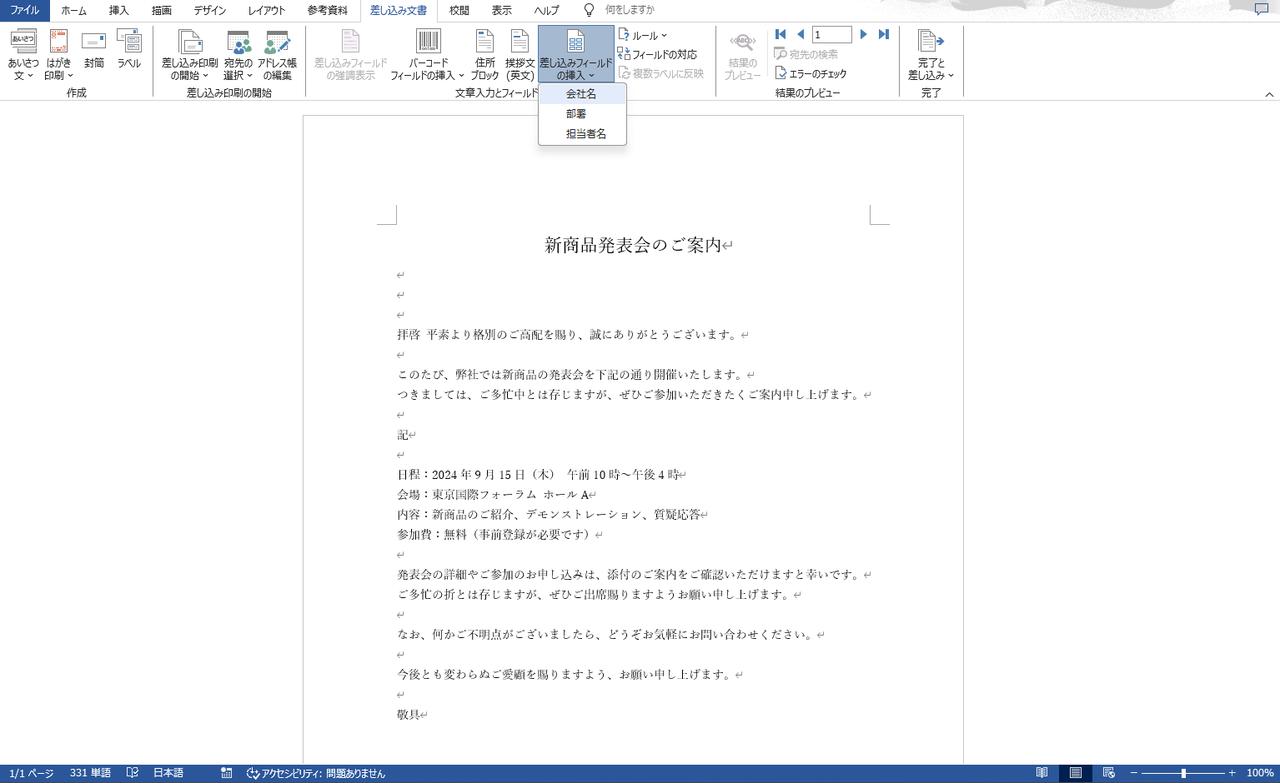Click the 1/1 ページ page count
Screen dimensions: 1280x783
tap(32, 773)
